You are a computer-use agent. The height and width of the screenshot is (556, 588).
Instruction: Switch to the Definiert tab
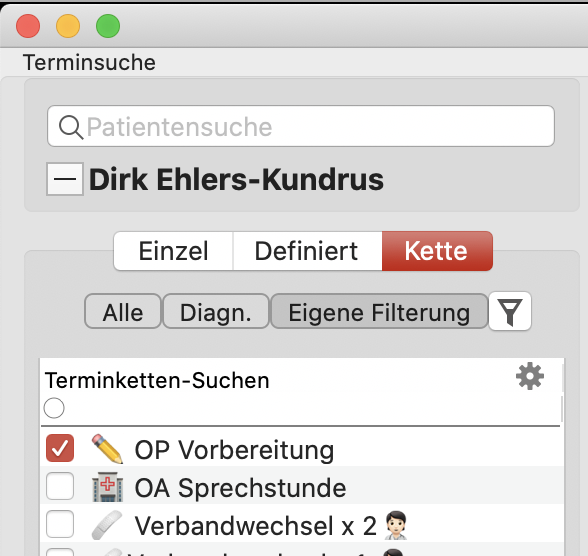[x=307, y=251]
